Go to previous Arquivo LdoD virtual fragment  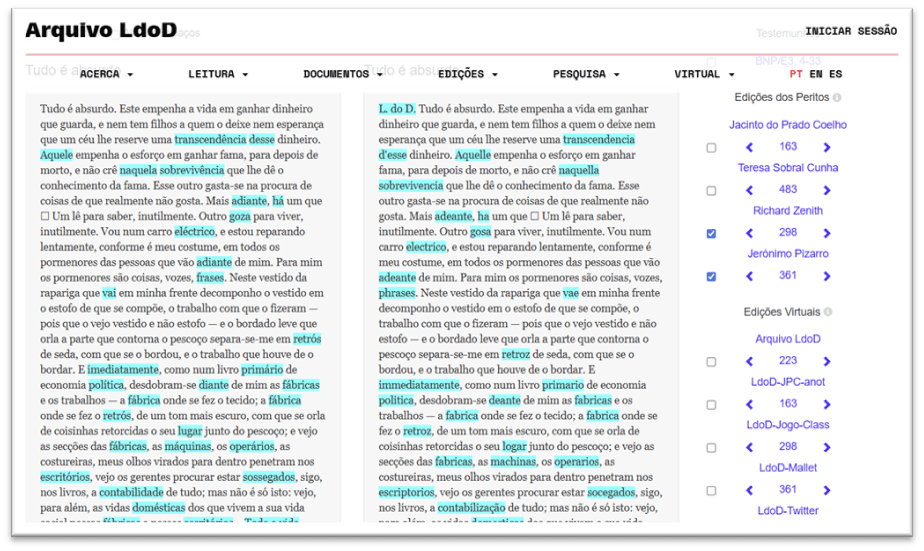(x=749, y=361)
